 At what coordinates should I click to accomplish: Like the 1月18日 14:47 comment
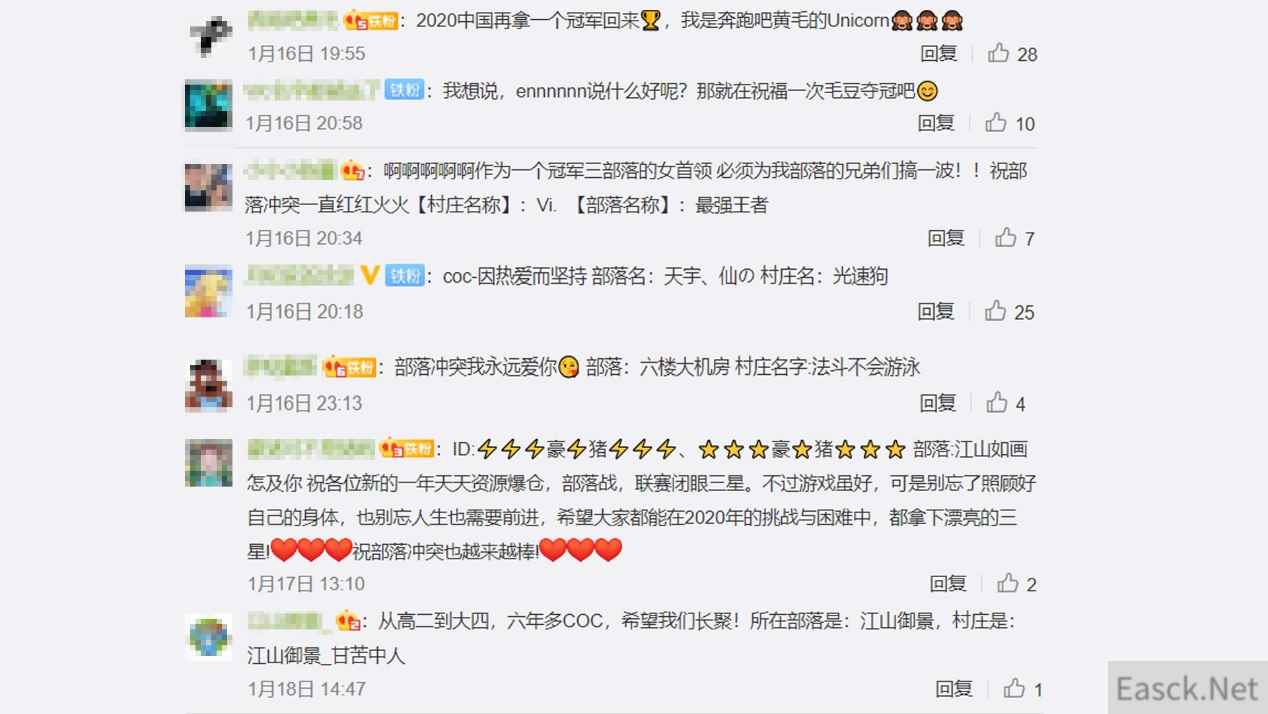click(1015, 688)
